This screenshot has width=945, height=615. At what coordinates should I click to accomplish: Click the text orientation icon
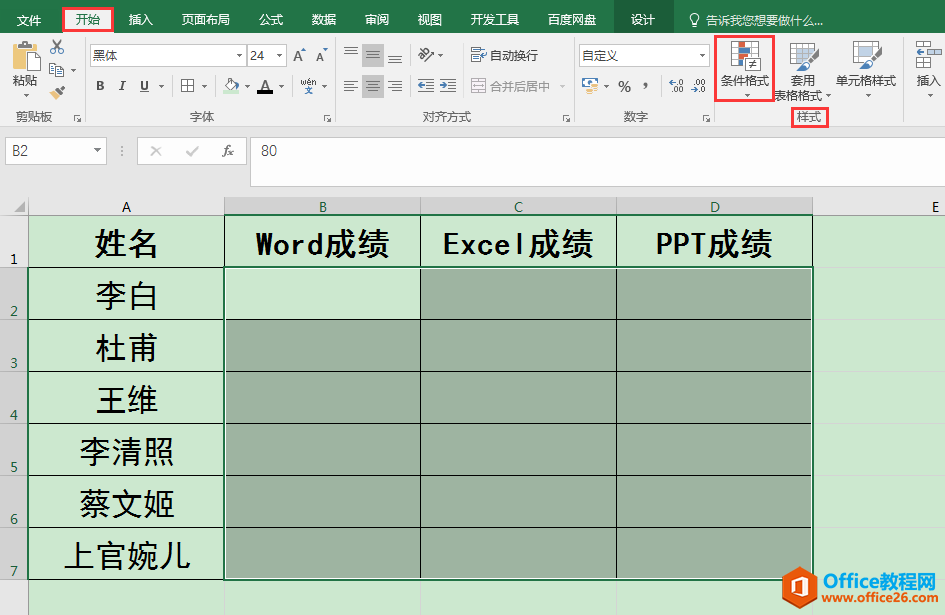click(x=427, y=55)
